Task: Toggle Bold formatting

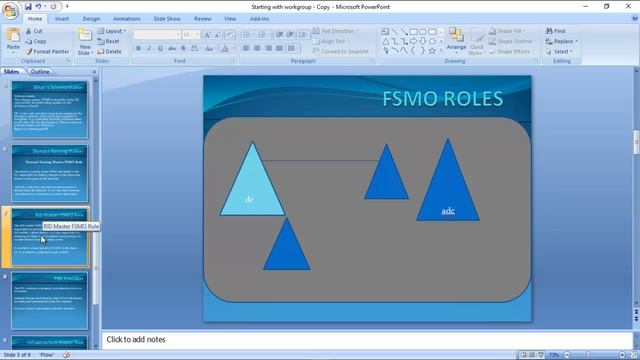Action: tap(138, 49)
